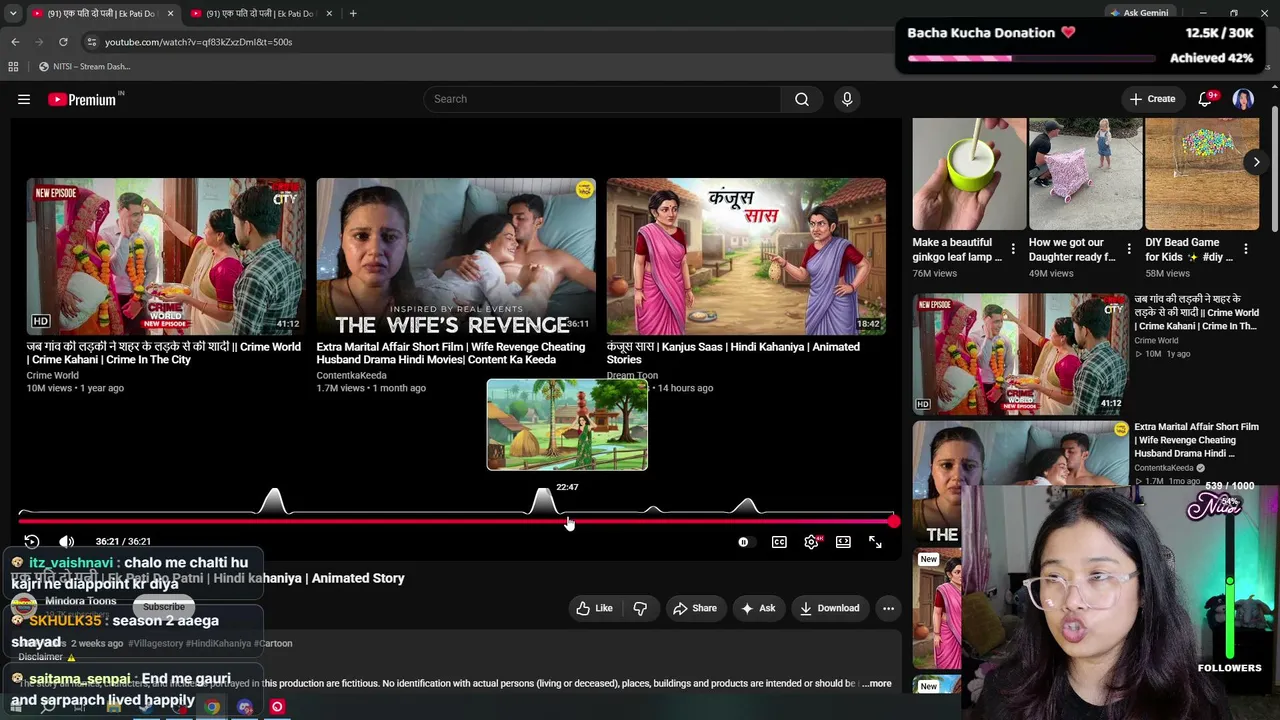Replay the video from the player controls
The height and width of the screenshot is (720, 1280).
tap(31, 541)
